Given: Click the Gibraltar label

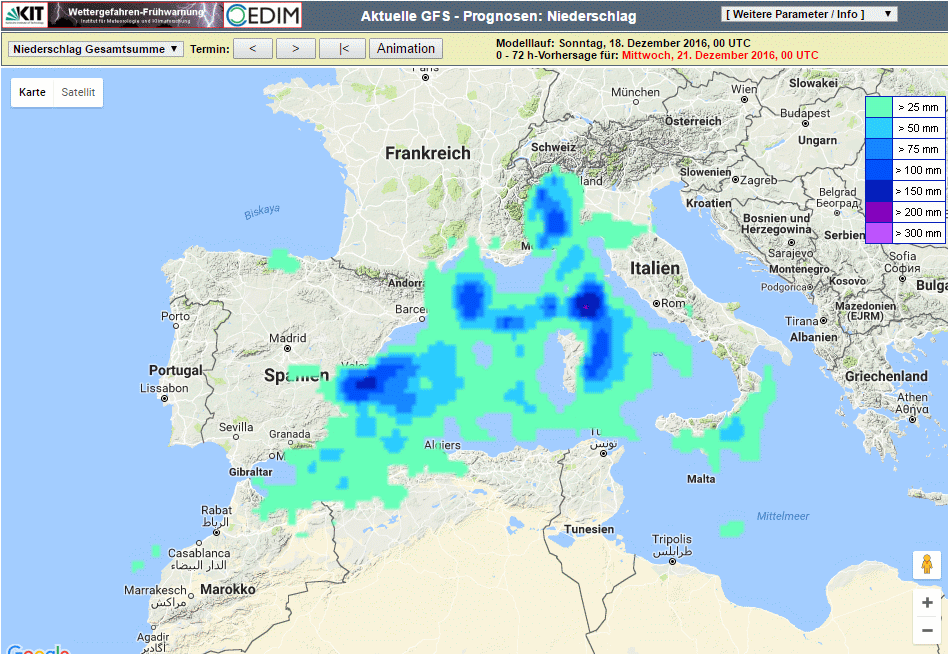Looking at the screenshot, I should click(x=250, y=472).
